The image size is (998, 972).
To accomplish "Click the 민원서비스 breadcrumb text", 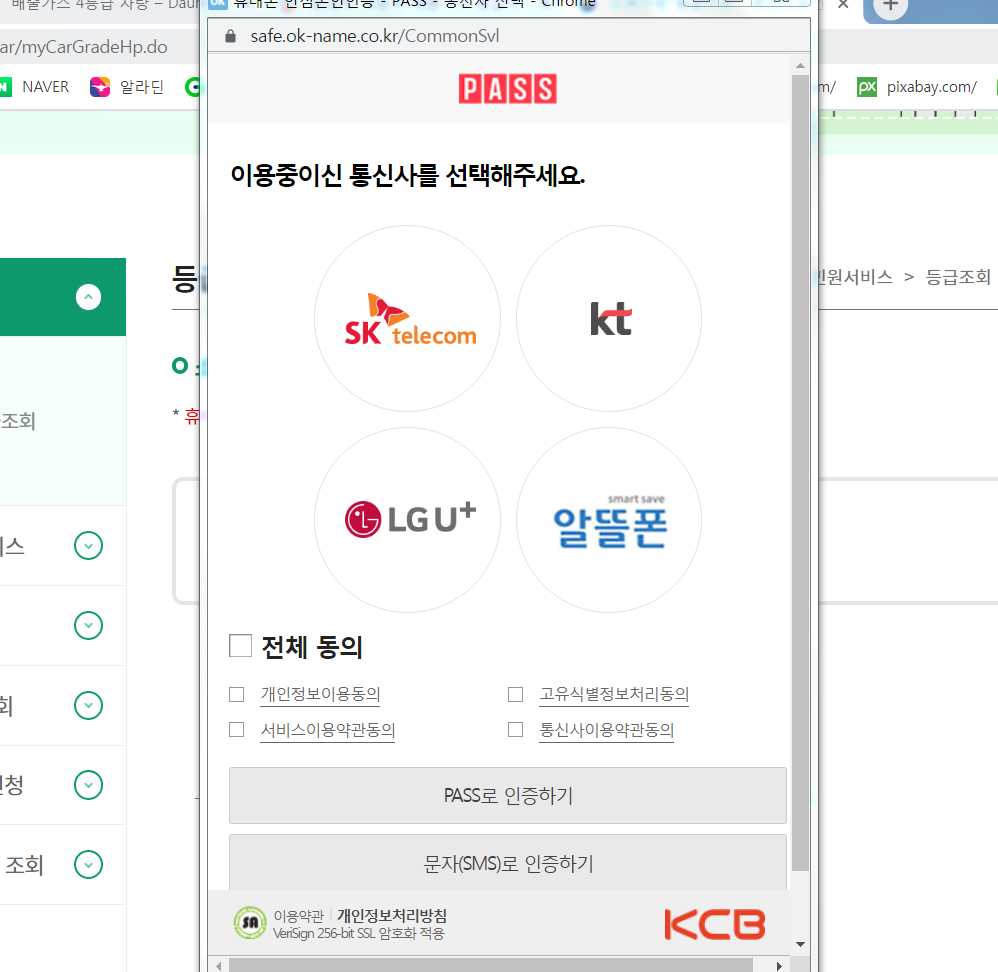I will [855, 277].
